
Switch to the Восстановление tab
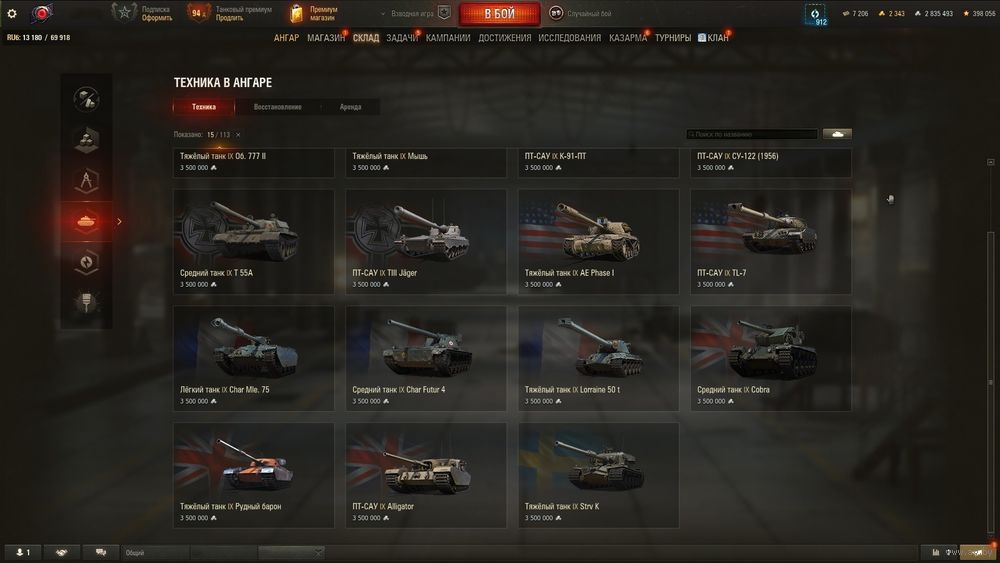point(277,107)
